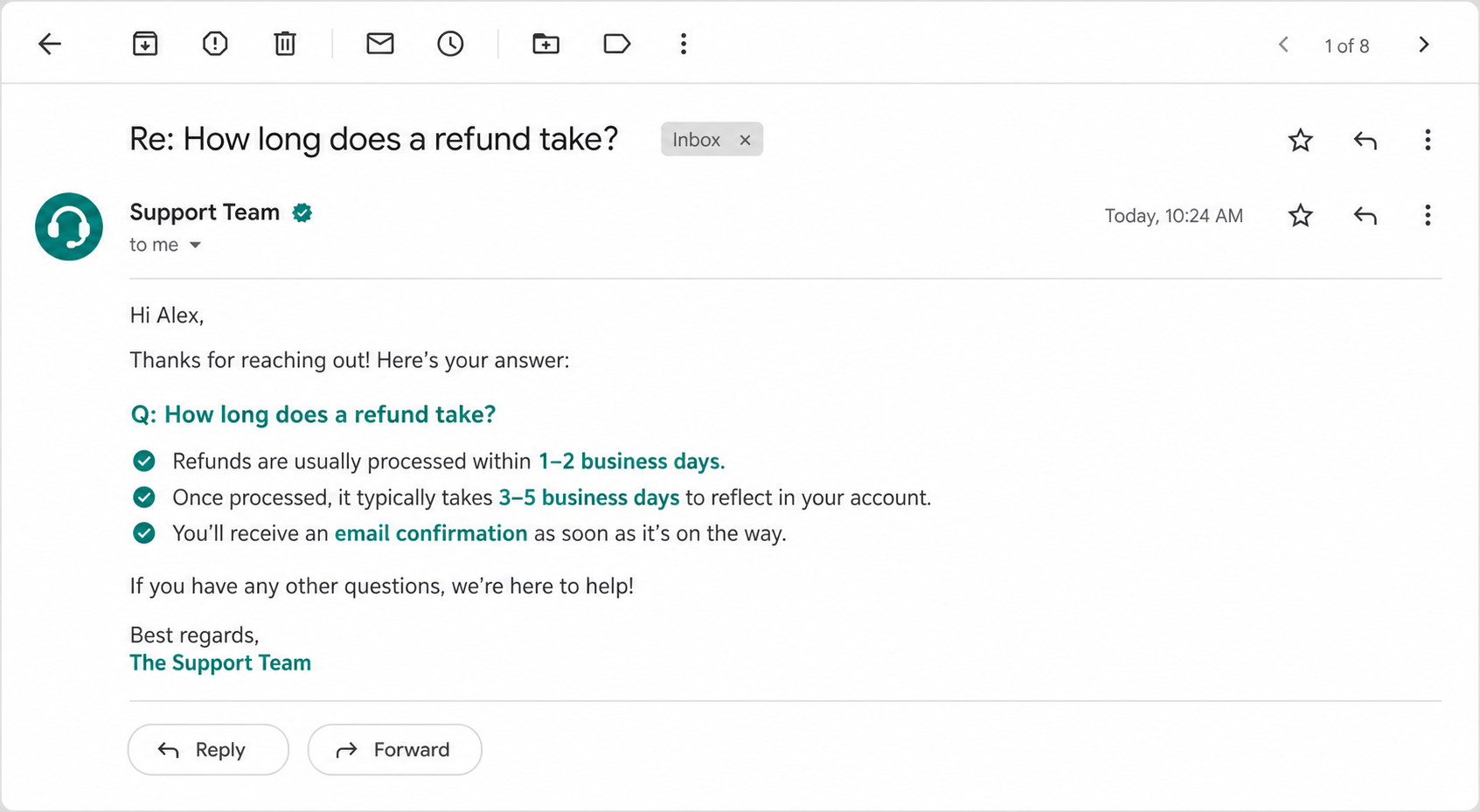Click sender name Support Team

point(205,212)
